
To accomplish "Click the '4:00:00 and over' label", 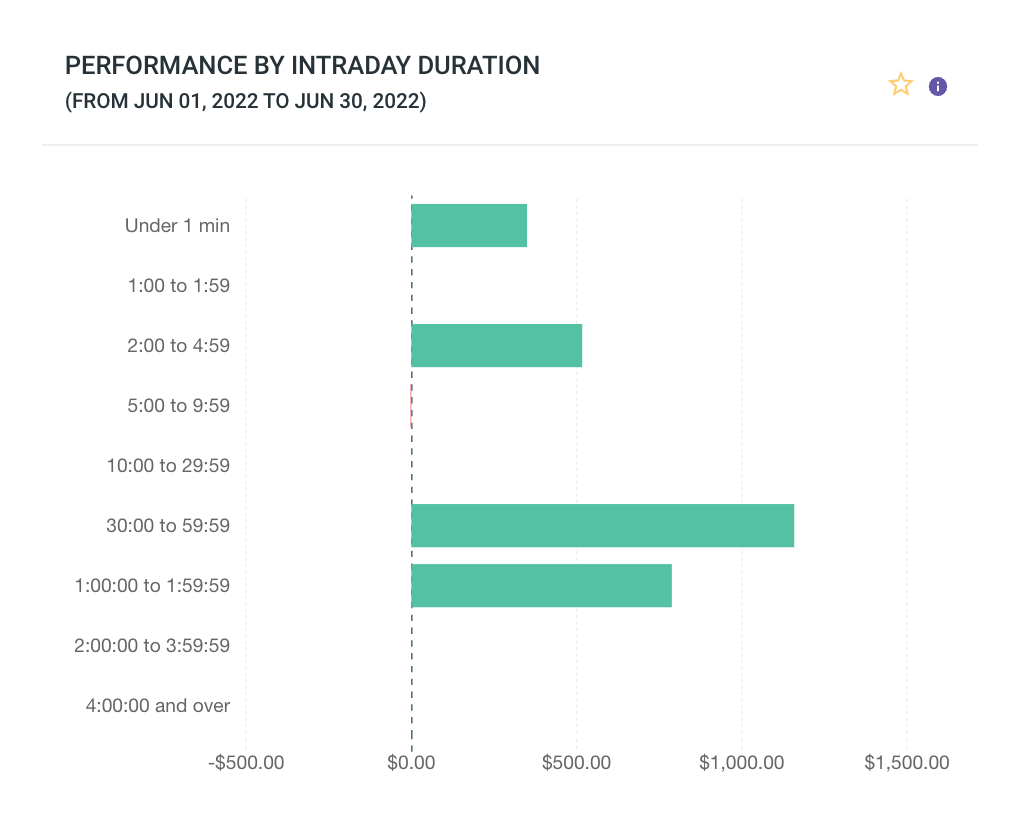I will pyautogui.click(x=158, y=706).
